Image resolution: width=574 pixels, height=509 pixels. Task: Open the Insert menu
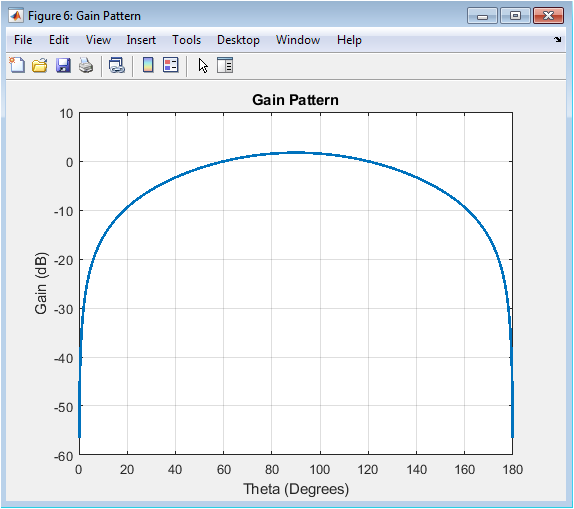click(141, 40)
